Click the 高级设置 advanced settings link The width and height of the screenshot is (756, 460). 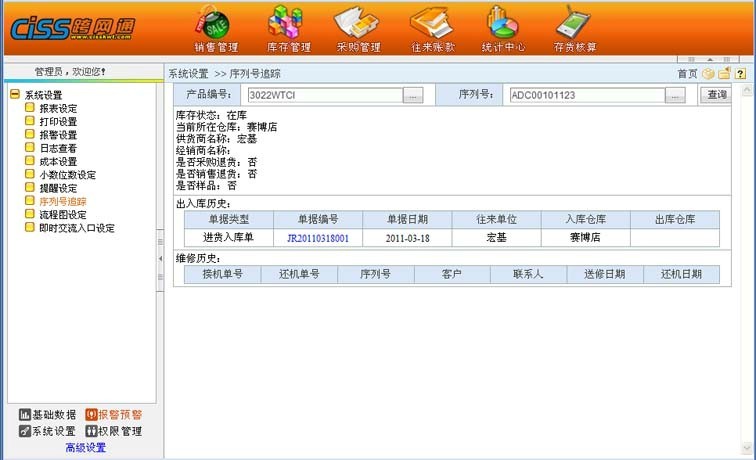point(85,448)
